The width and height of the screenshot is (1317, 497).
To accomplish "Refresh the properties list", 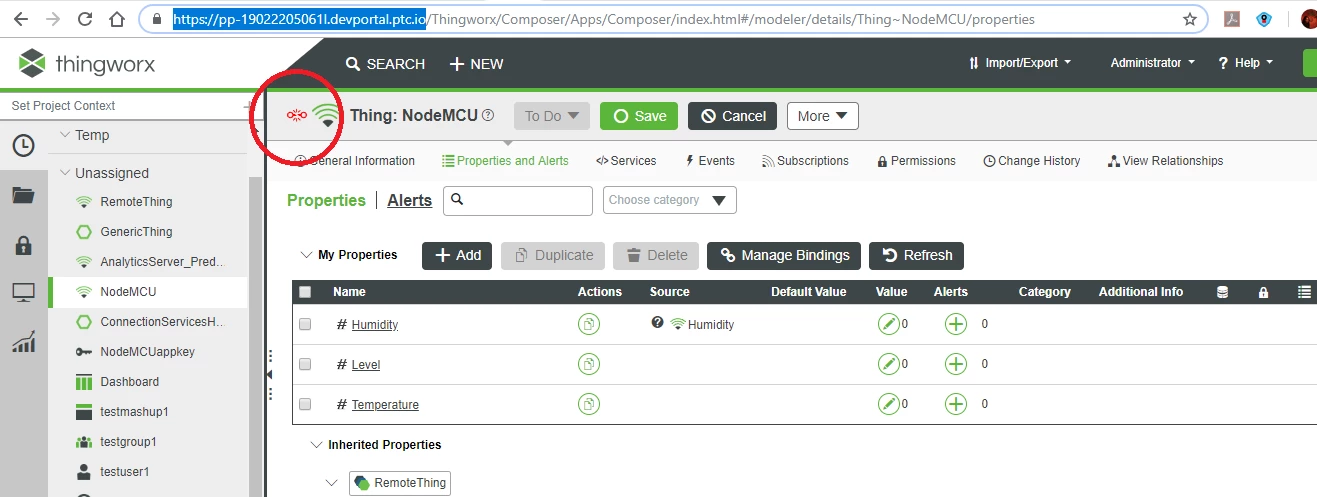I will (917, 255).
